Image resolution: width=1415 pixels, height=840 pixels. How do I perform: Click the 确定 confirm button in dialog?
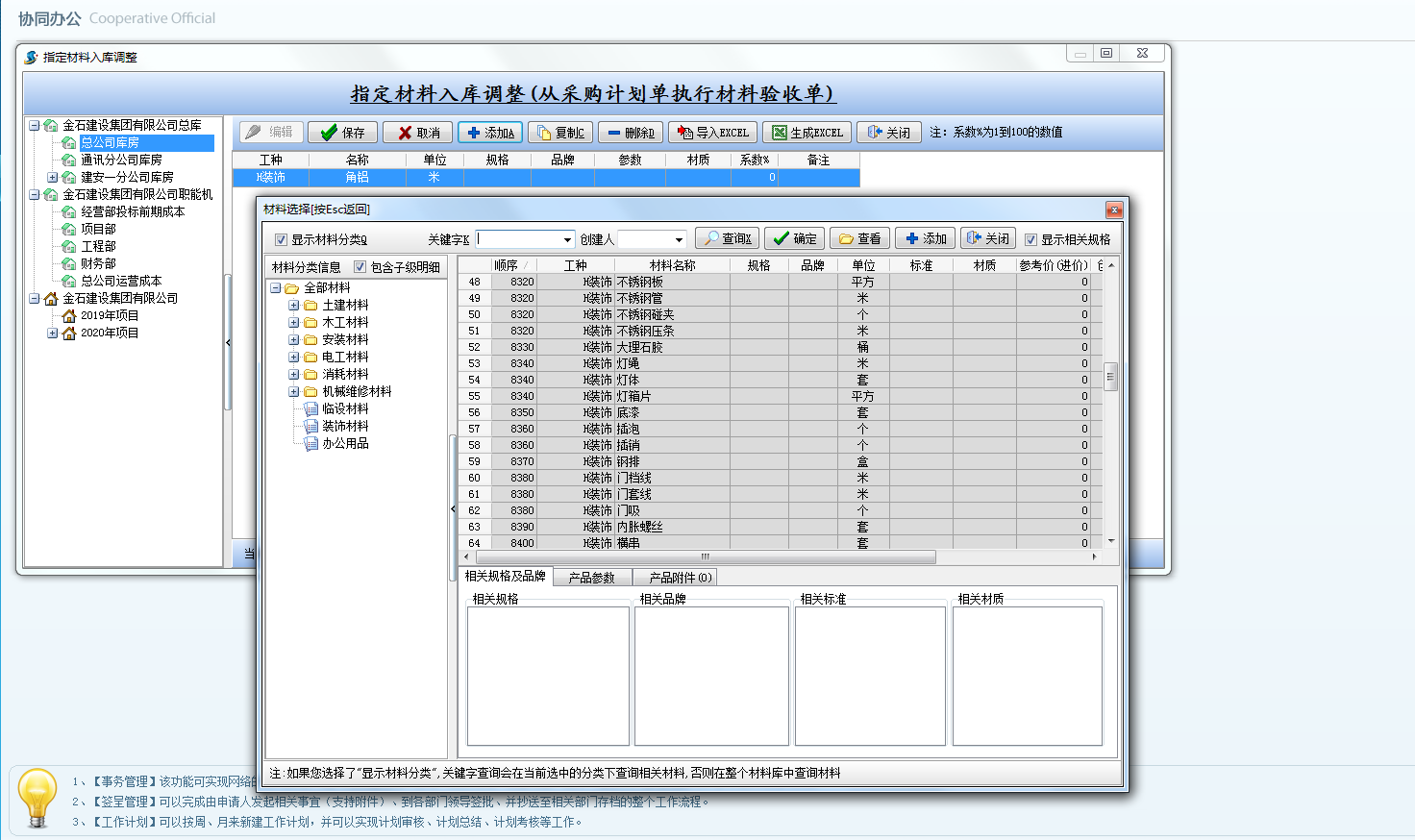click(x=794, y=238)
